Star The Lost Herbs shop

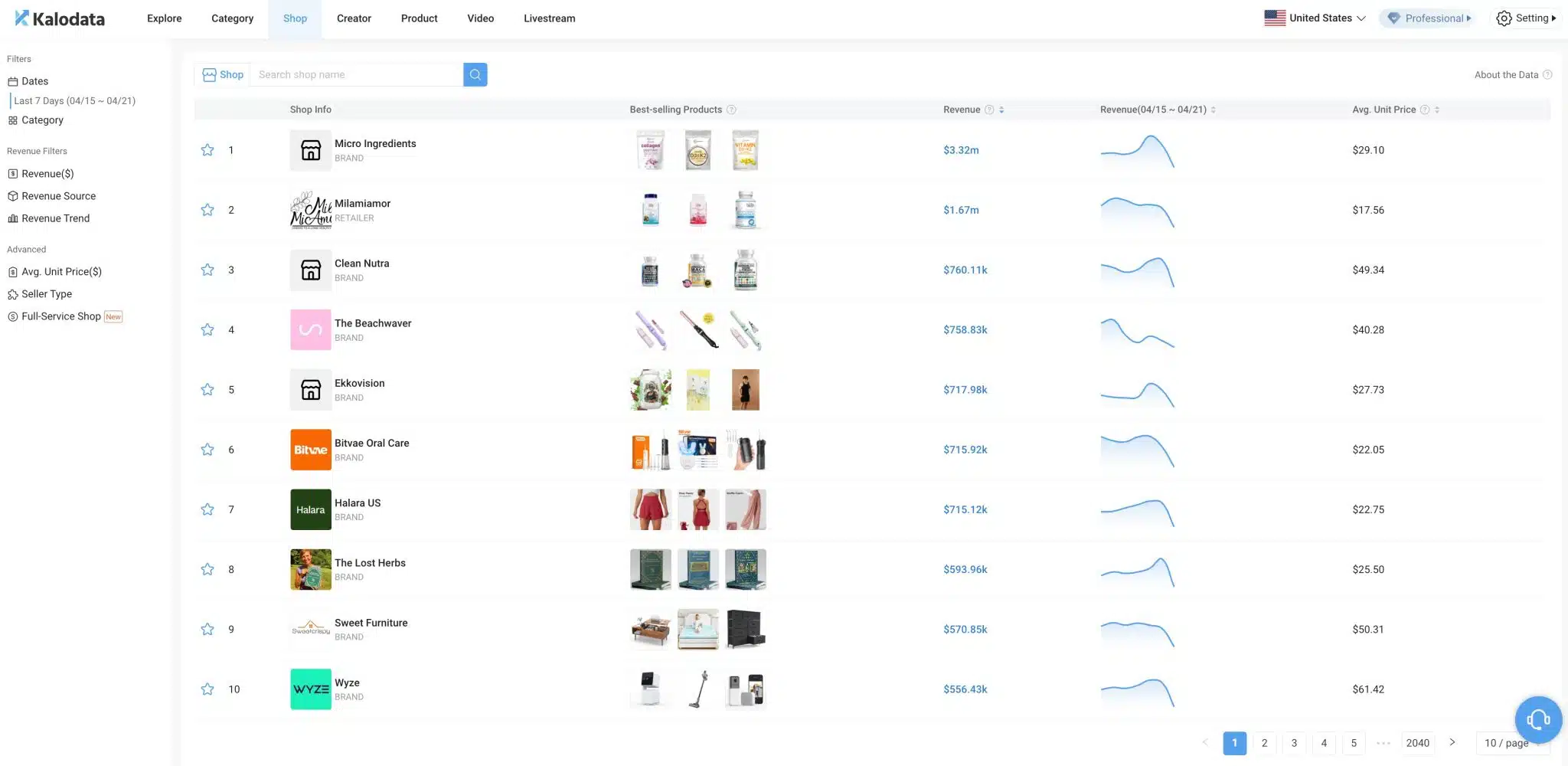click(x=207, y=569)
